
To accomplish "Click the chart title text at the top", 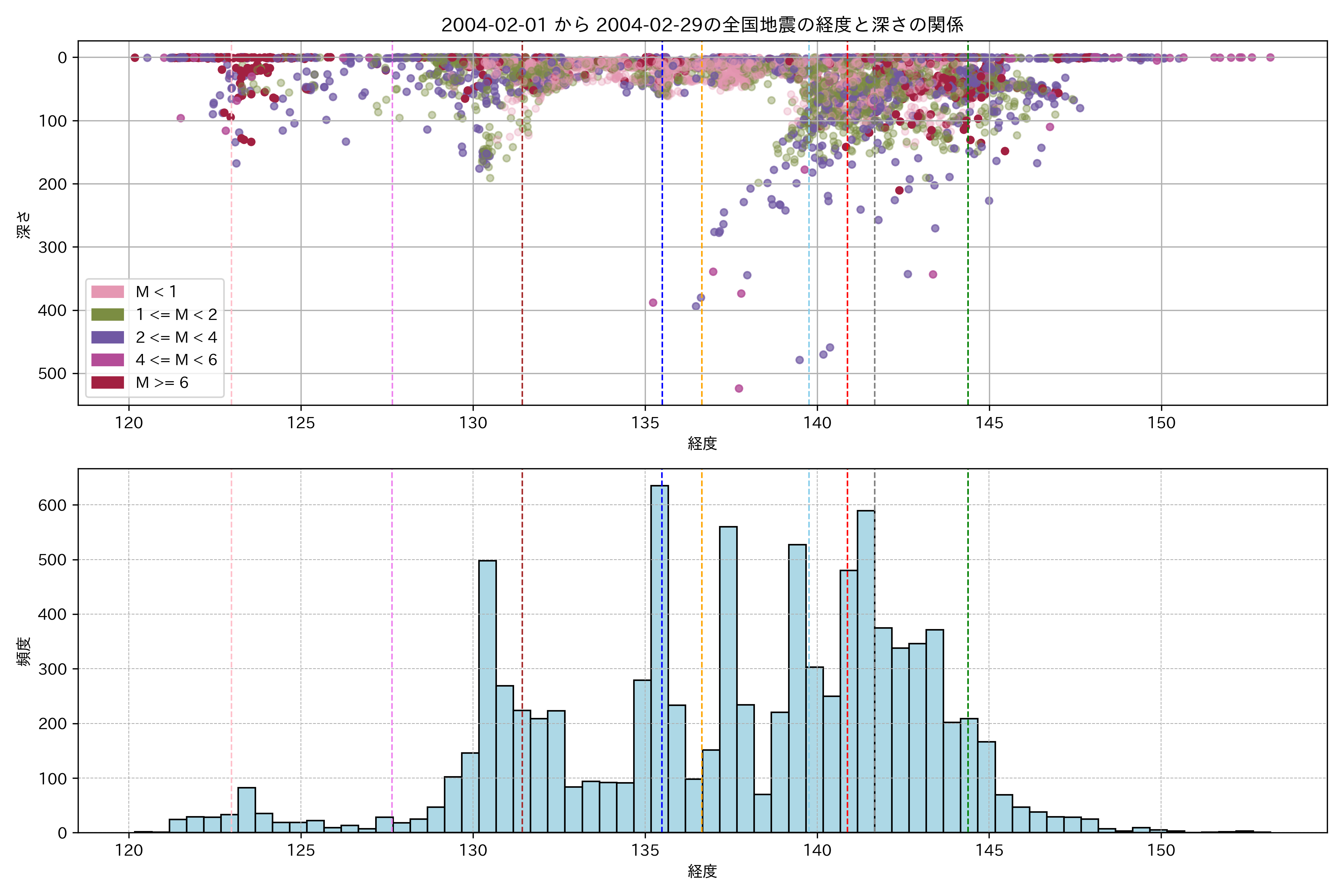I will (702, 25).
